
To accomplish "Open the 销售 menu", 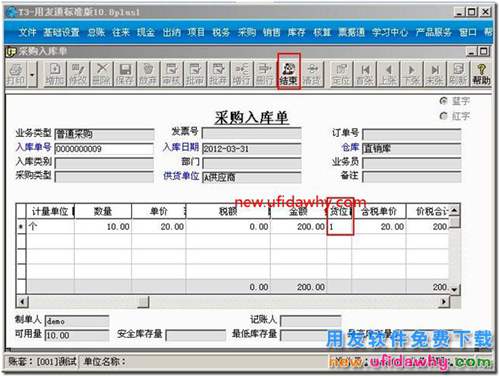I will 271,32.
